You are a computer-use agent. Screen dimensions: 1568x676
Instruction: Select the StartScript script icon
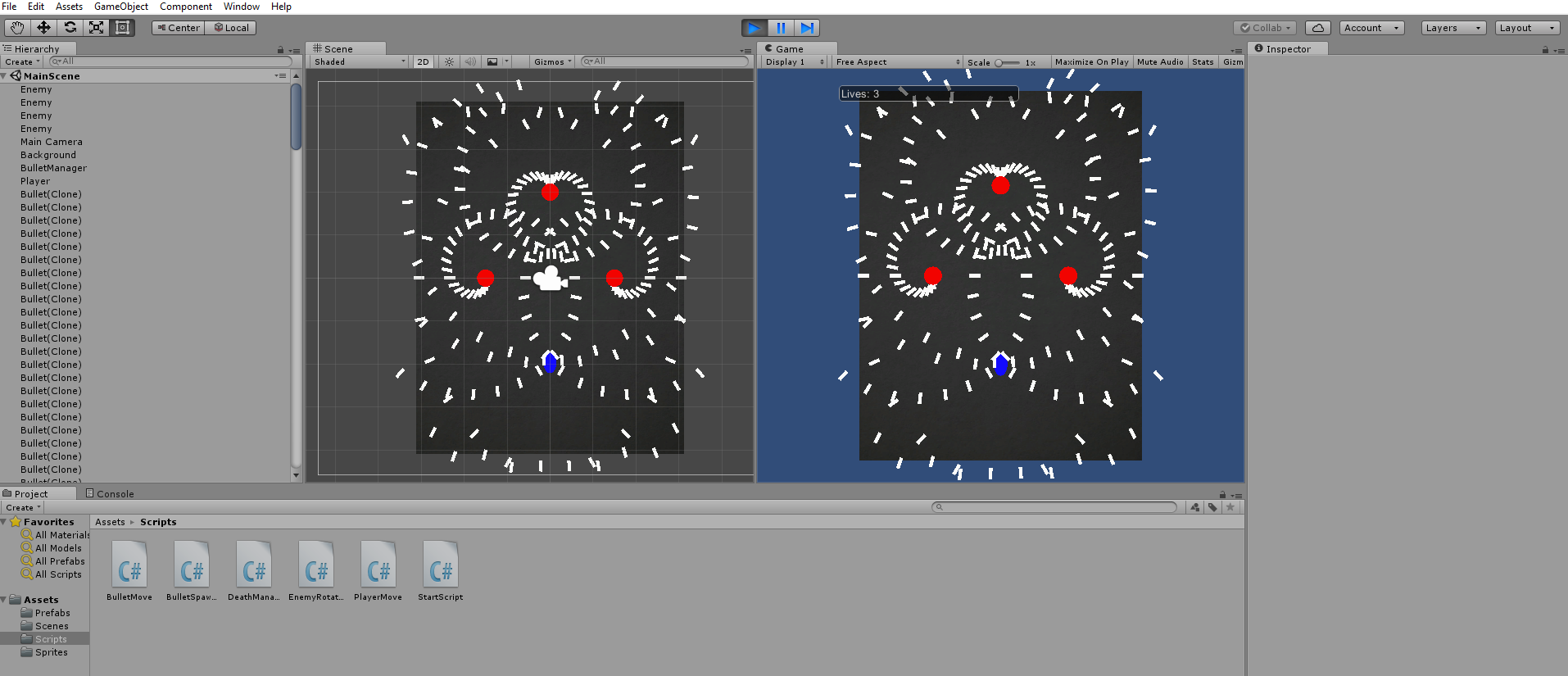[441, 564]
